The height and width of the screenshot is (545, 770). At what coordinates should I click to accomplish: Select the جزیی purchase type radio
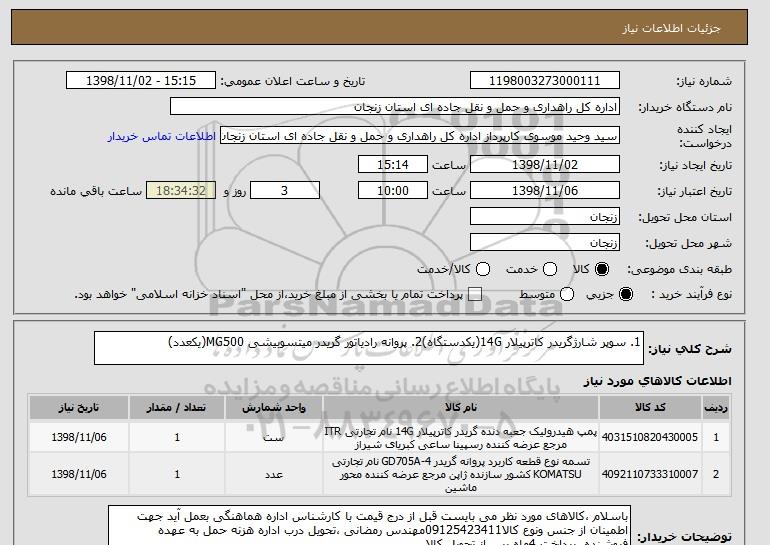point(626,294)
